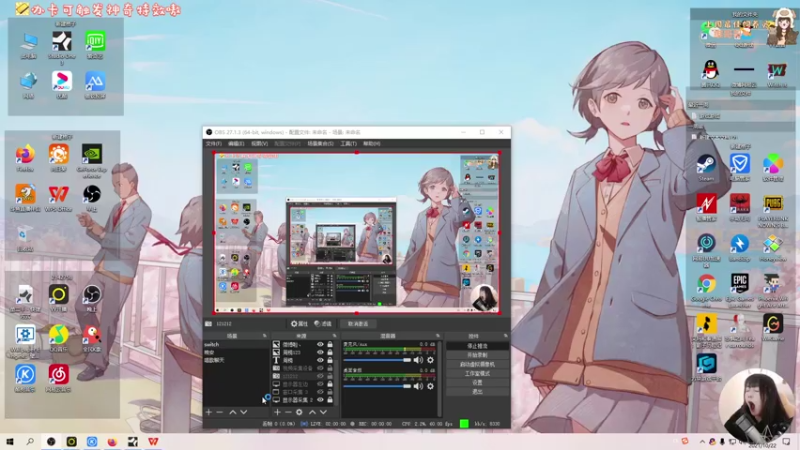
Task: Open the Firefox desktop shortcut
Action: (25, 158)
